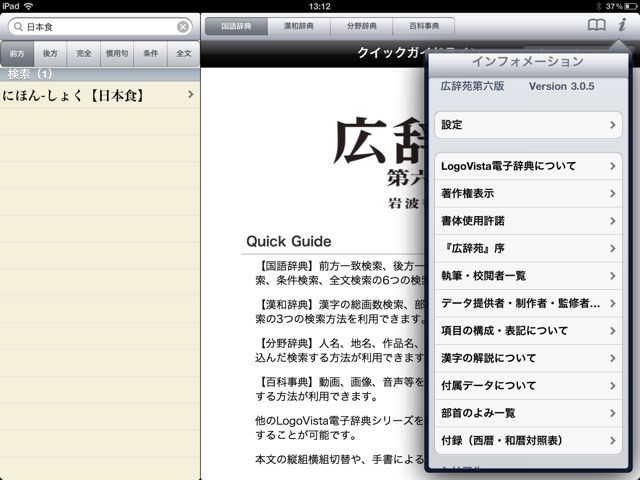Open 部首のよみ一覧 entry
The width and height of the screenshot is (640, 480).
(528, 413)
